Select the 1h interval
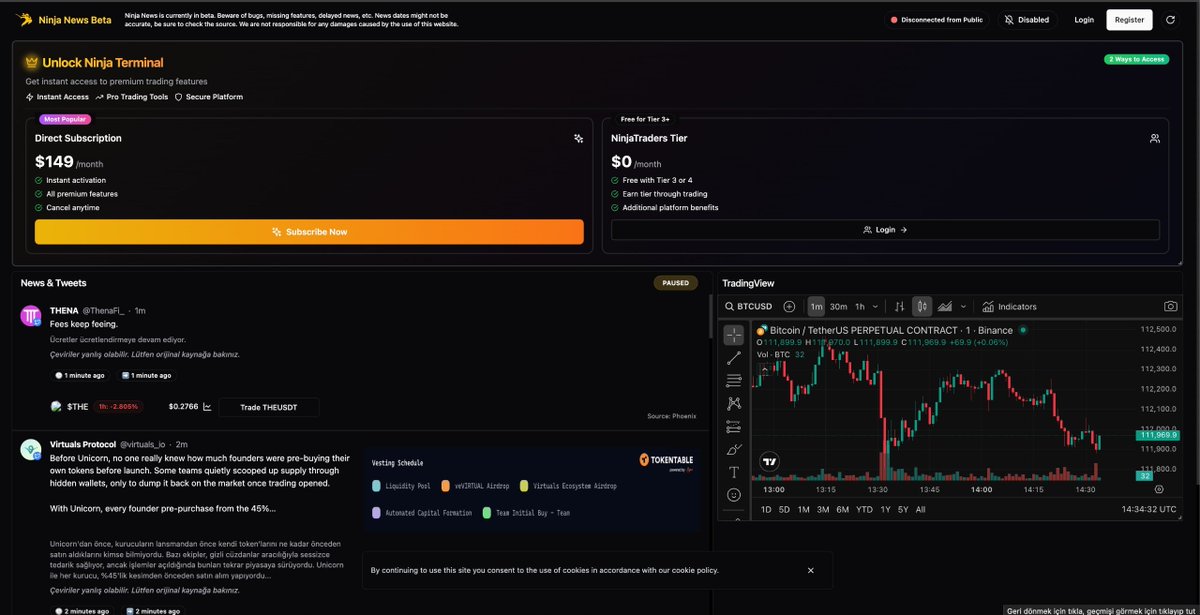This screenshot has width=1200, height=615. pyautogui.click(x=860, y=307)
